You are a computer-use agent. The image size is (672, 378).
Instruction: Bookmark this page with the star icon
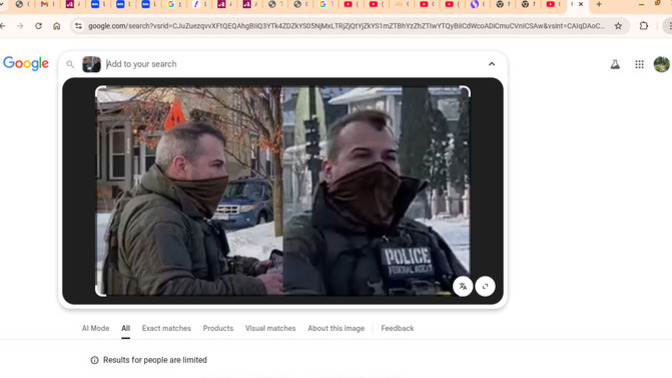pyautogui.click(x=618, y=26)
